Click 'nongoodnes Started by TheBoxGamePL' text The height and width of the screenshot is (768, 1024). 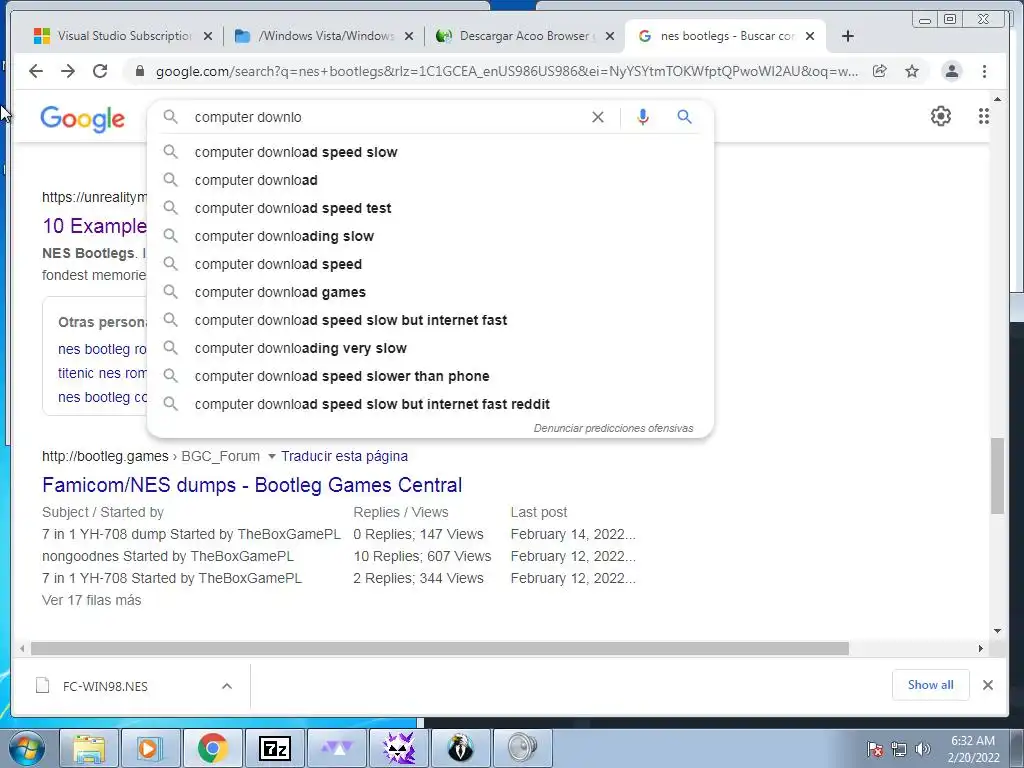point(168,556)
